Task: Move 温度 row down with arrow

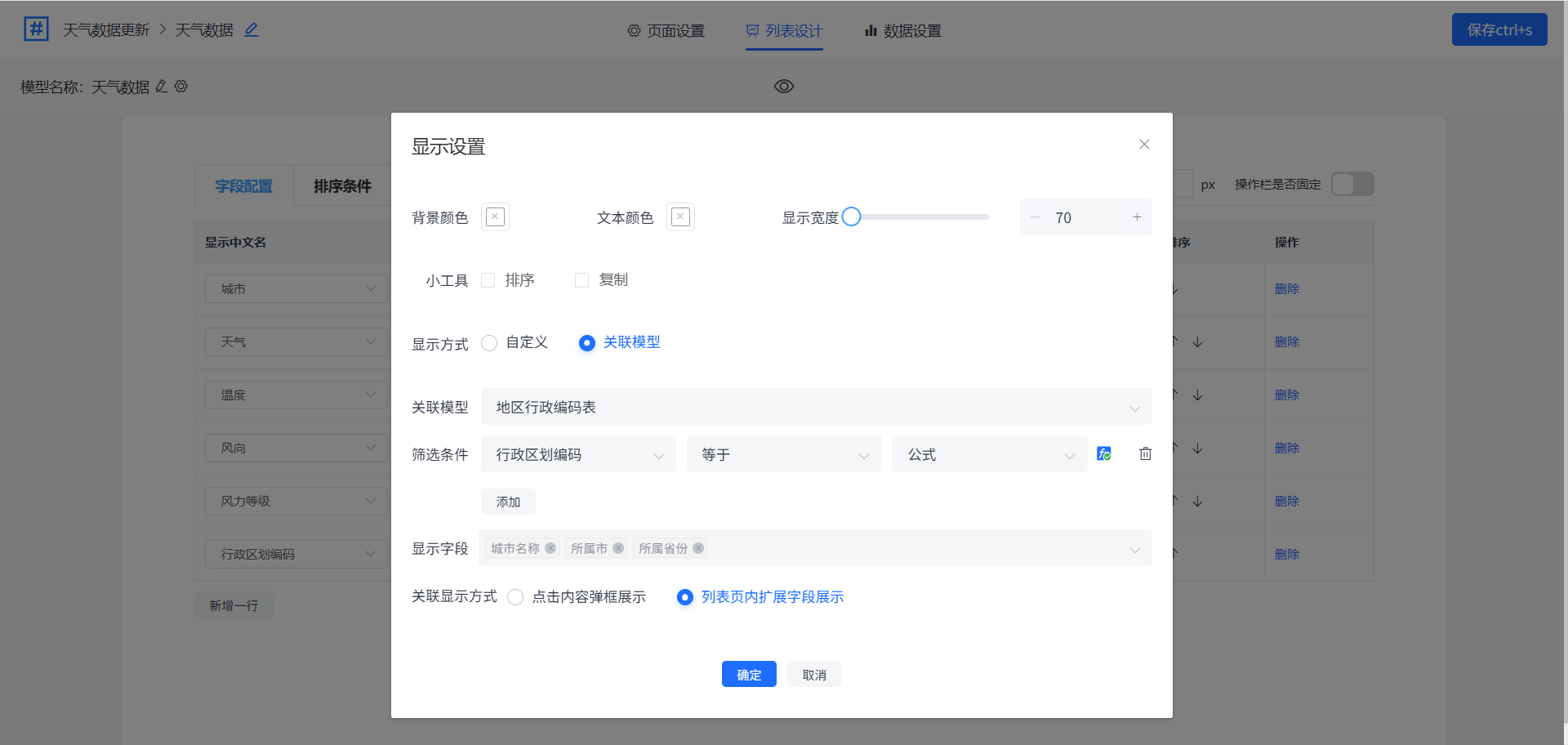Action: [1197, 395]
